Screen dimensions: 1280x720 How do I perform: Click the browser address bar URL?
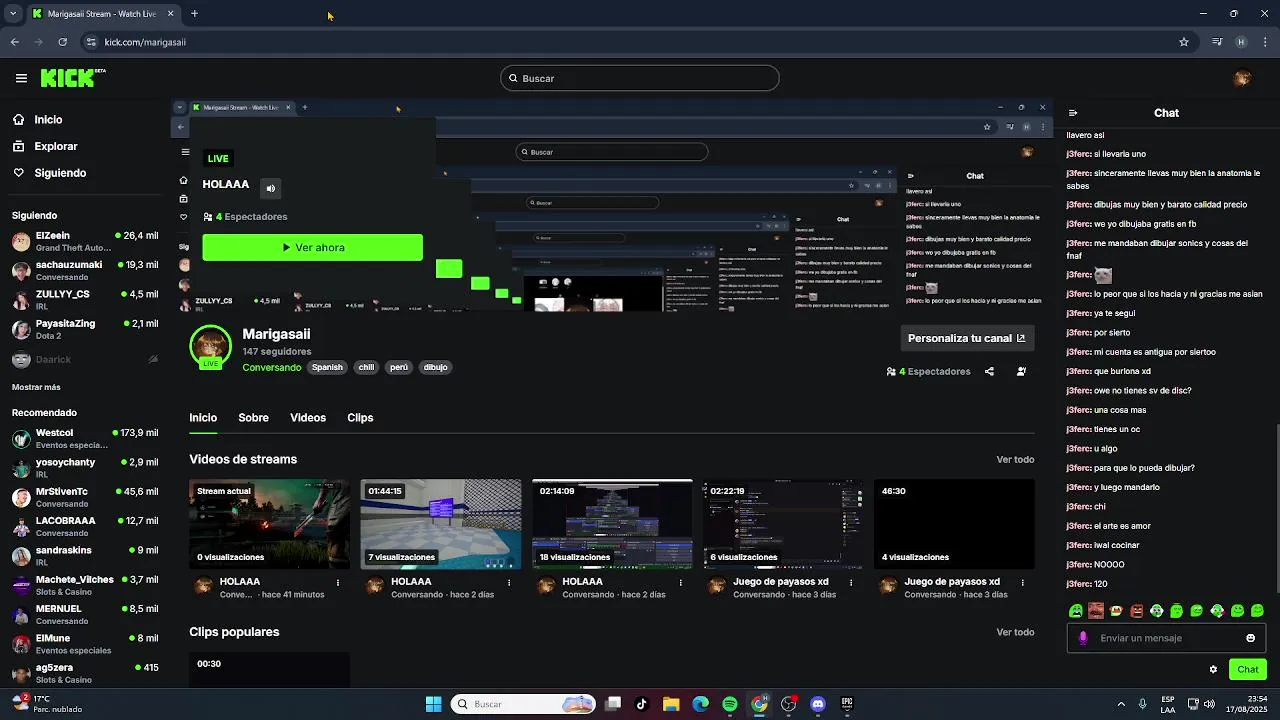[x=145, y=42]
